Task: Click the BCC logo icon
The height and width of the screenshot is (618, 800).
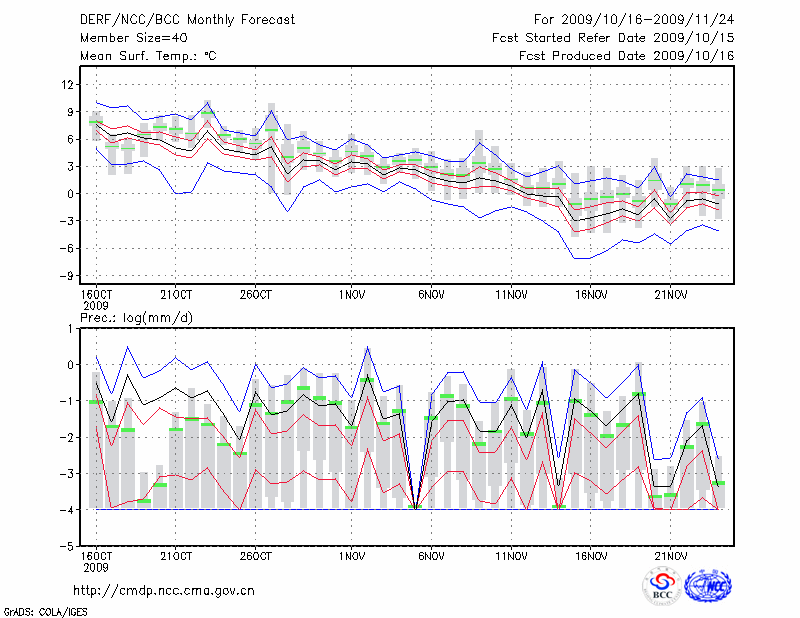Action: [662, 586]
